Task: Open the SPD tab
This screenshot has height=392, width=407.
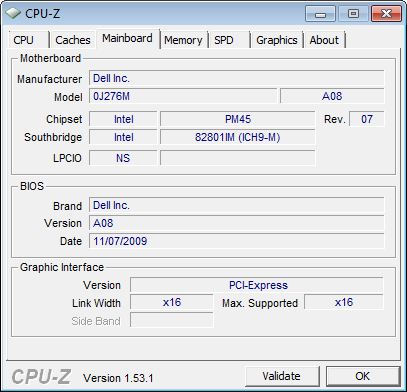Action: pos(229,40)
